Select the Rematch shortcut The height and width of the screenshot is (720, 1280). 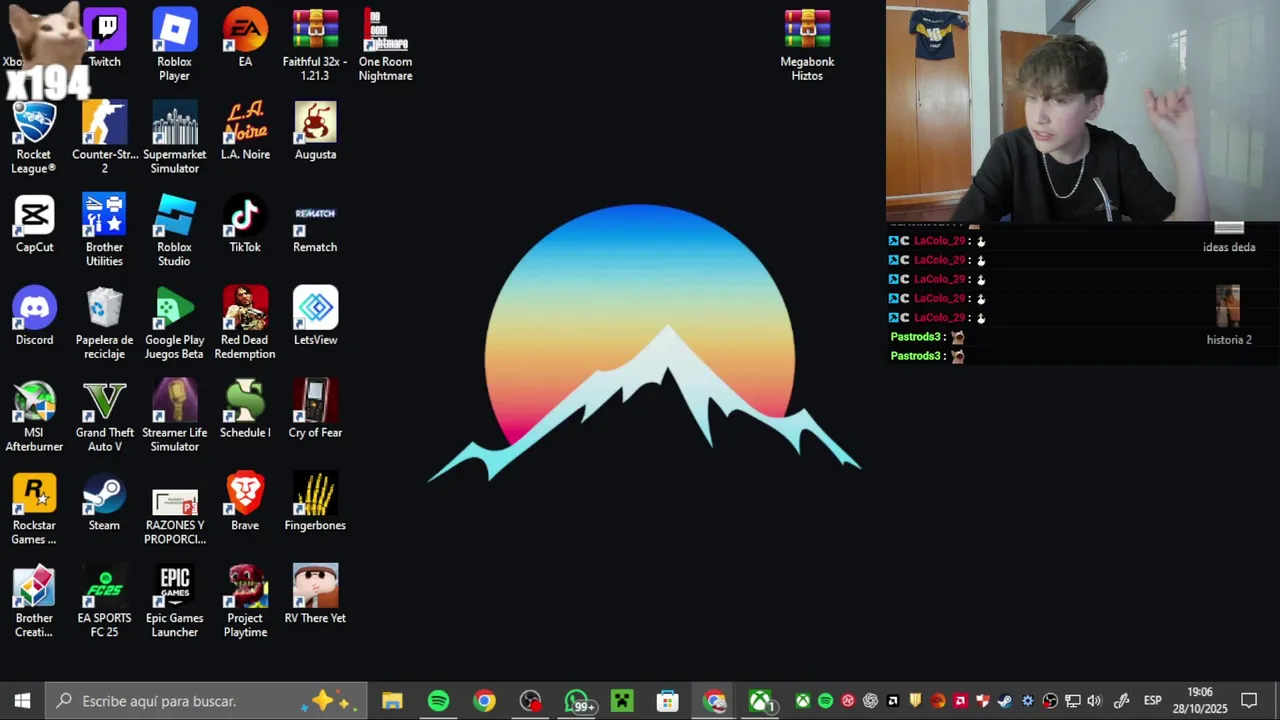[315, 224]
